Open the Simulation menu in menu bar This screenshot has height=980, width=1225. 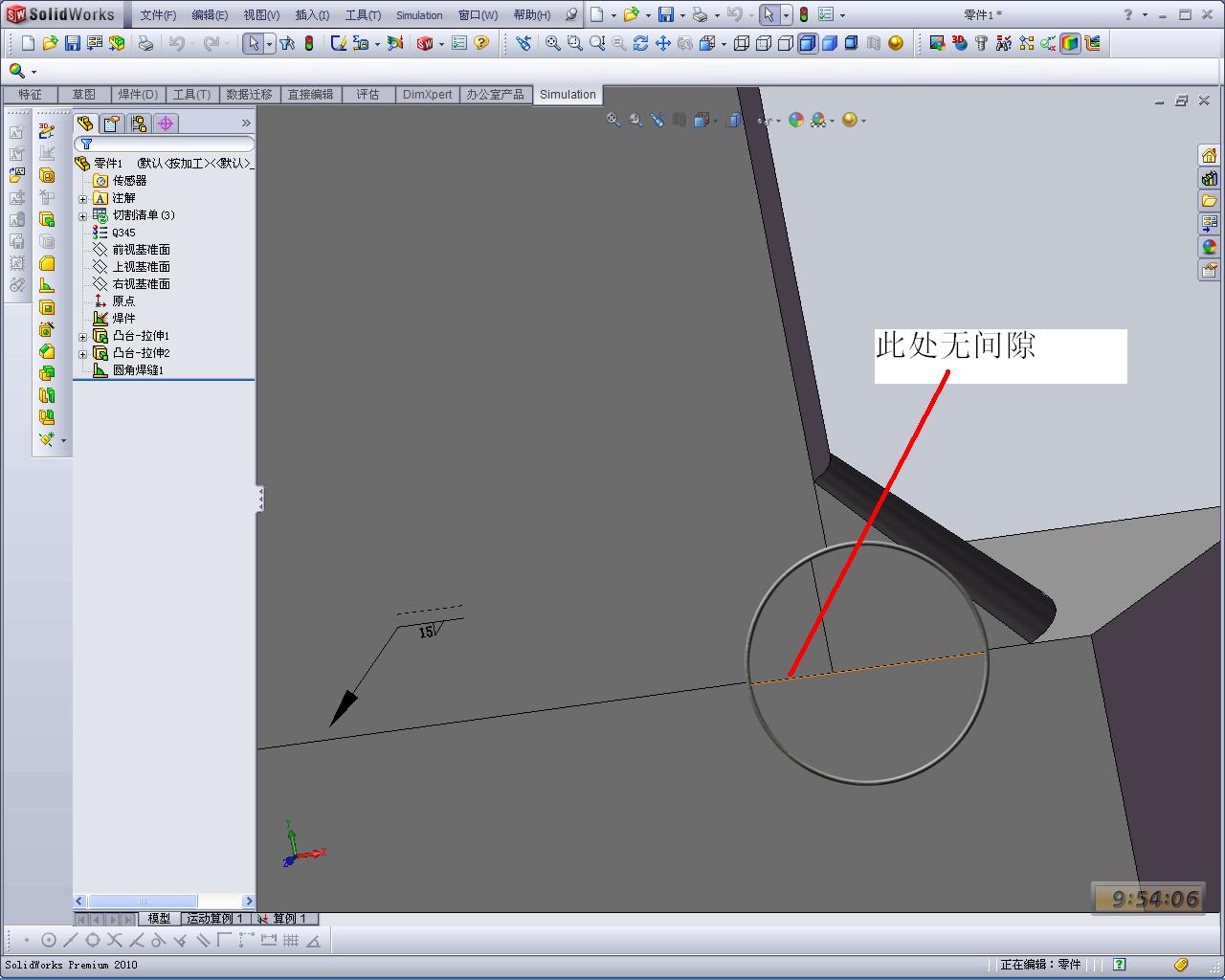point(419,15)
